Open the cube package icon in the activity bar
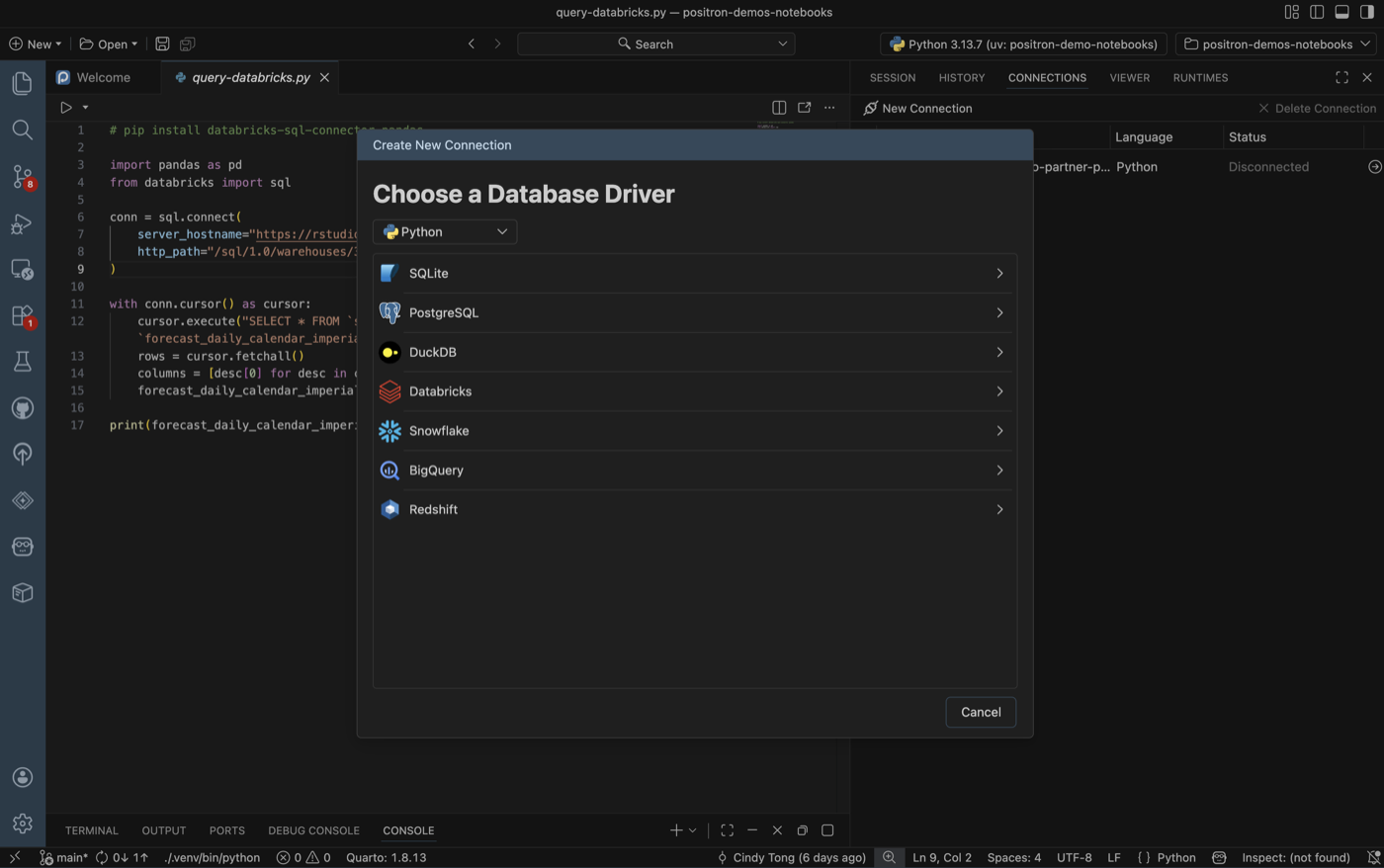The height and width of the screenshot is (868, 1384). pyautogui.click(x=22, y=593)
